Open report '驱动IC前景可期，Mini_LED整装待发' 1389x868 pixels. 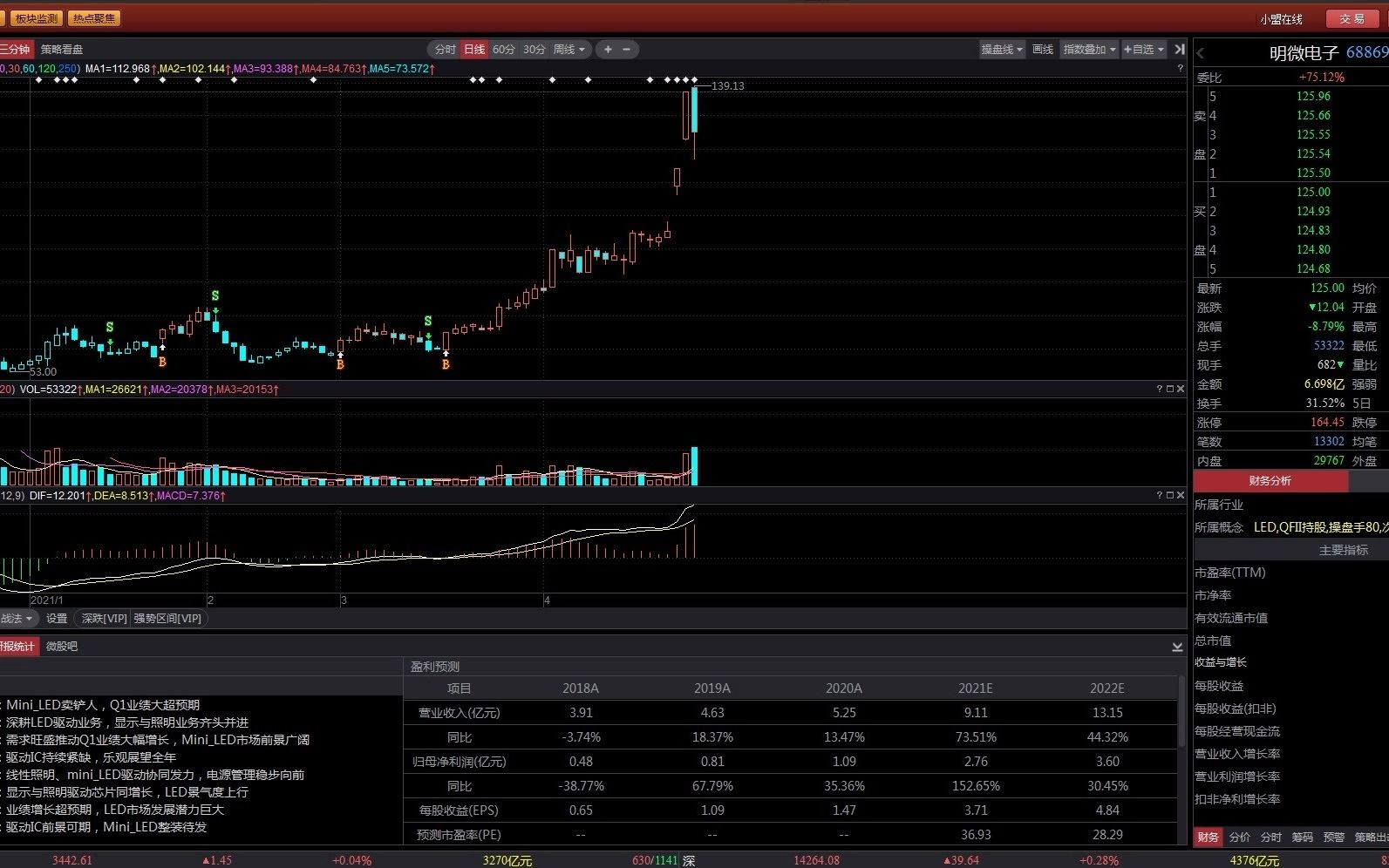click(106, 827)
